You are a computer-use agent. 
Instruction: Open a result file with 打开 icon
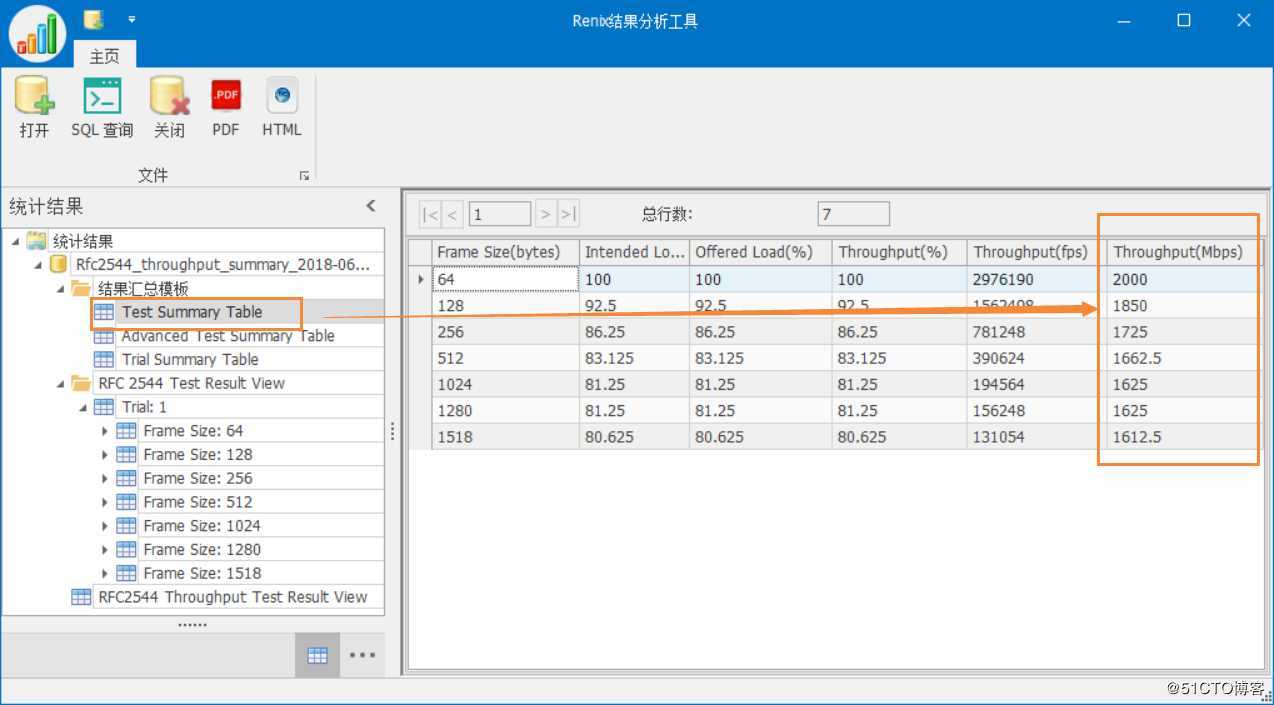point(34,108)
